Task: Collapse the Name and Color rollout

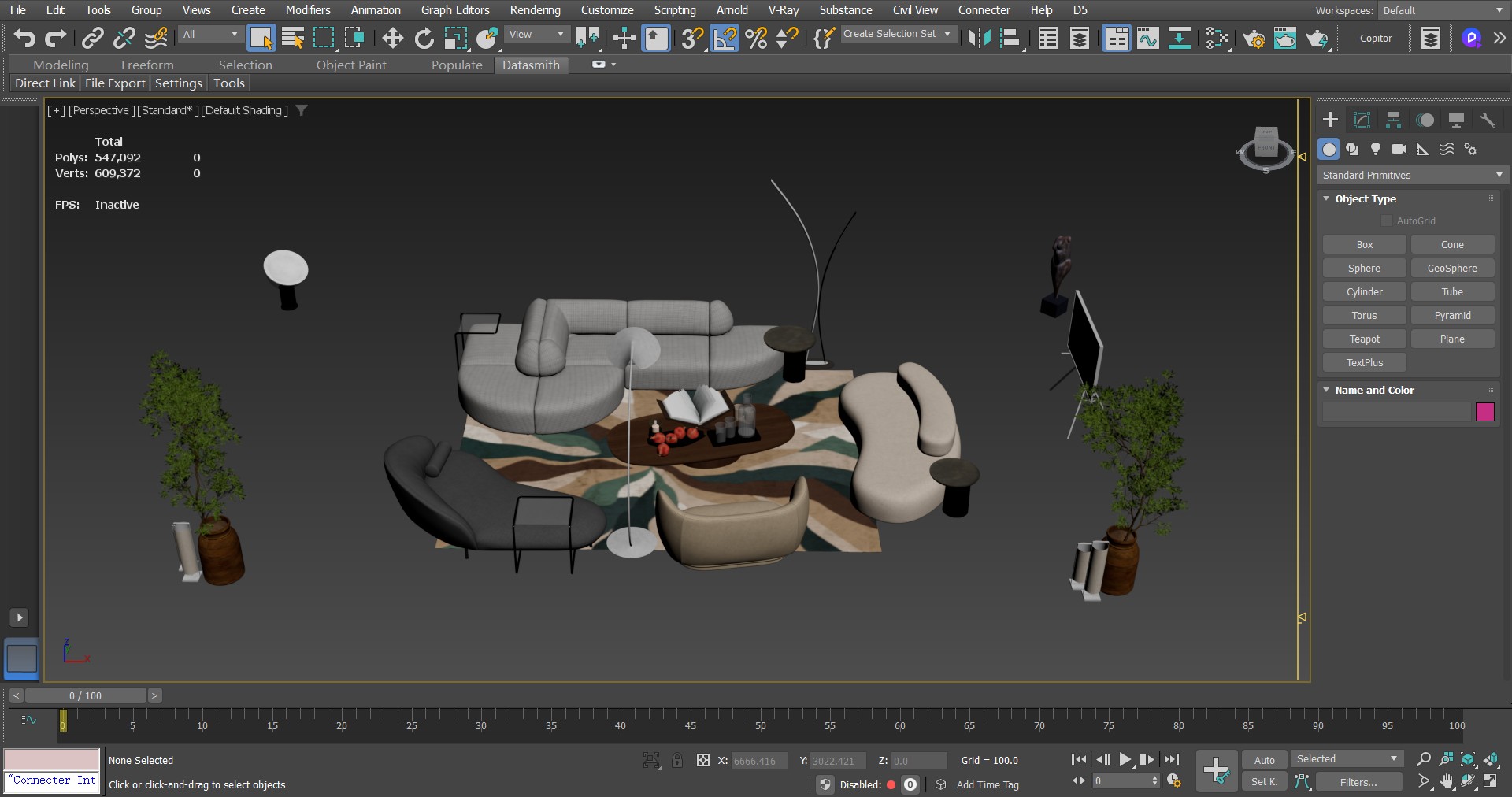Action: click(x=1327, y=390)
